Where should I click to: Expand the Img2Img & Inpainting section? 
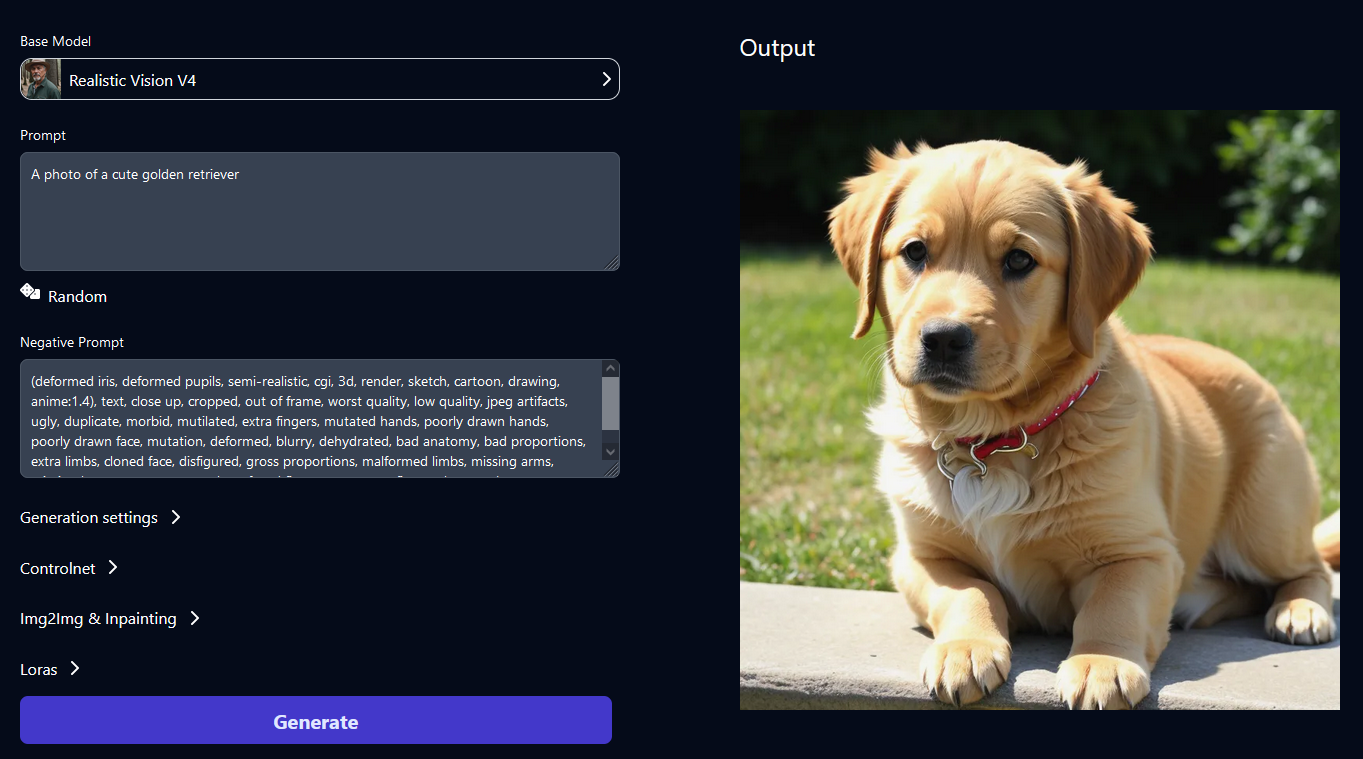(x=98, y=619)
